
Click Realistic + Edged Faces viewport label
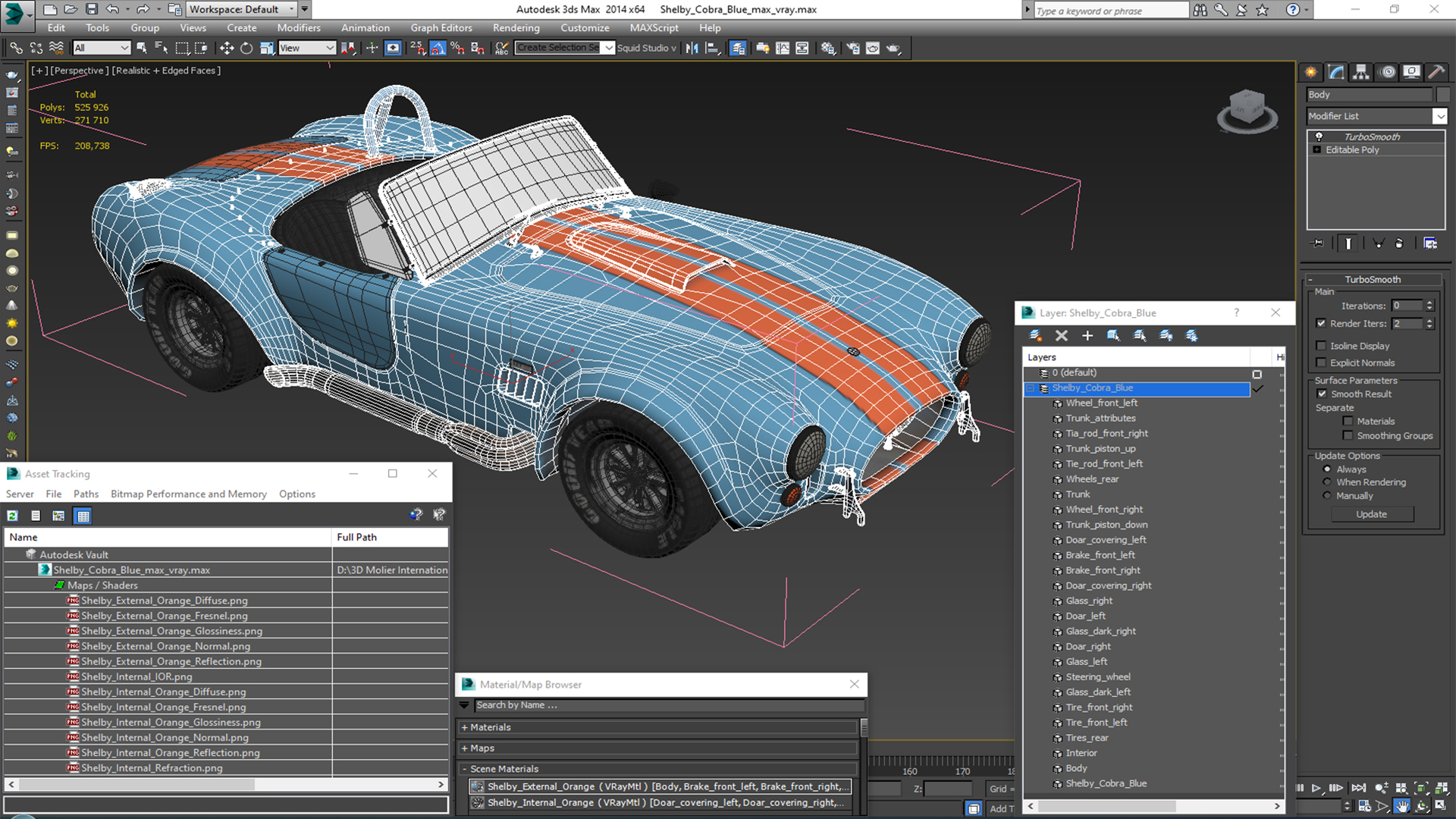pyautogui.click(x=166, y=71)
